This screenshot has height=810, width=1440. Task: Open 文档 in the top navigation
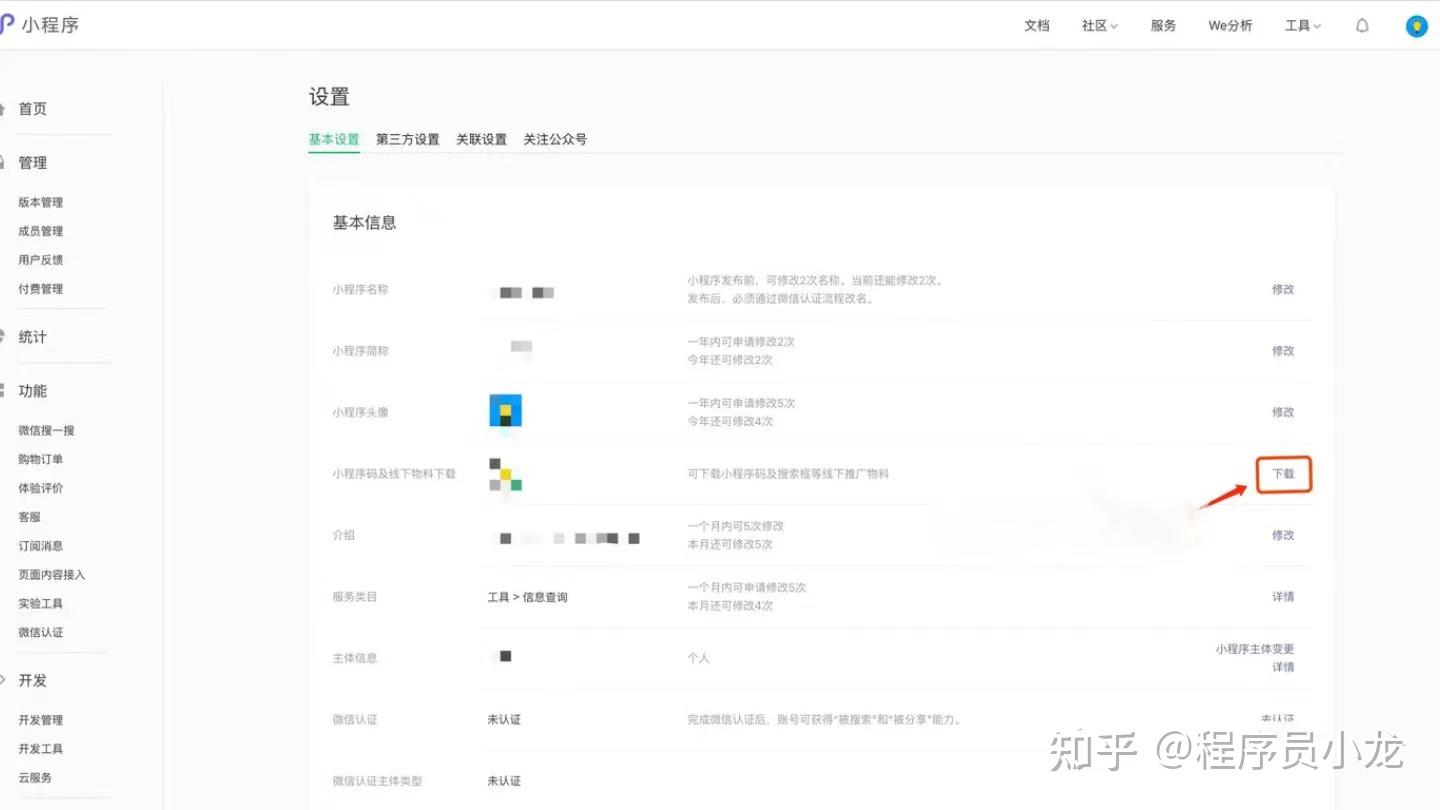[x=1037, y=26]
